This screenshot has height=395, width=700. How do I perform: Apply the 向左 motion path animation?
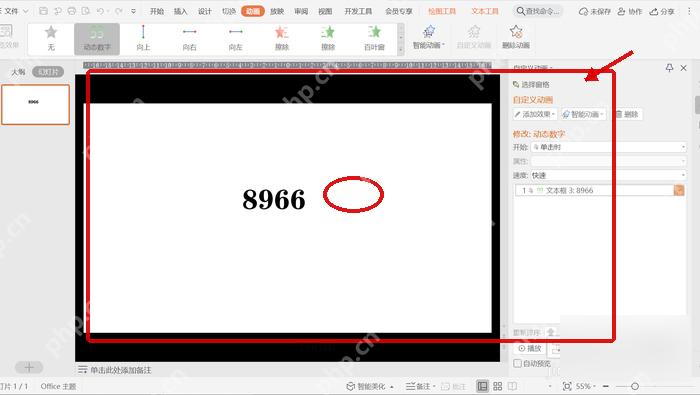point(235,38)
